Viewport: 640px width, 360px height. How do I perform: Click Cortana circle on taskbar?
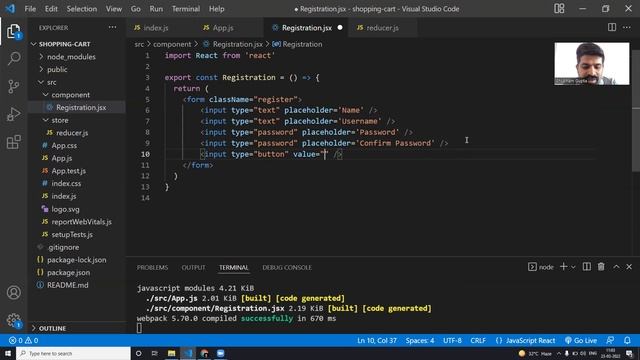click(138, 353)
